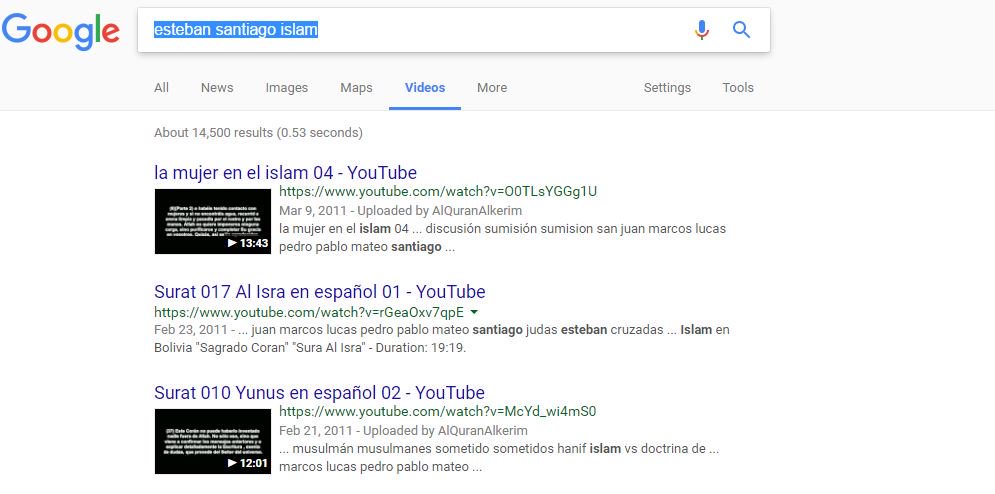Open 'Surat 010 Yunus en español 02' result

pos(319,392)
